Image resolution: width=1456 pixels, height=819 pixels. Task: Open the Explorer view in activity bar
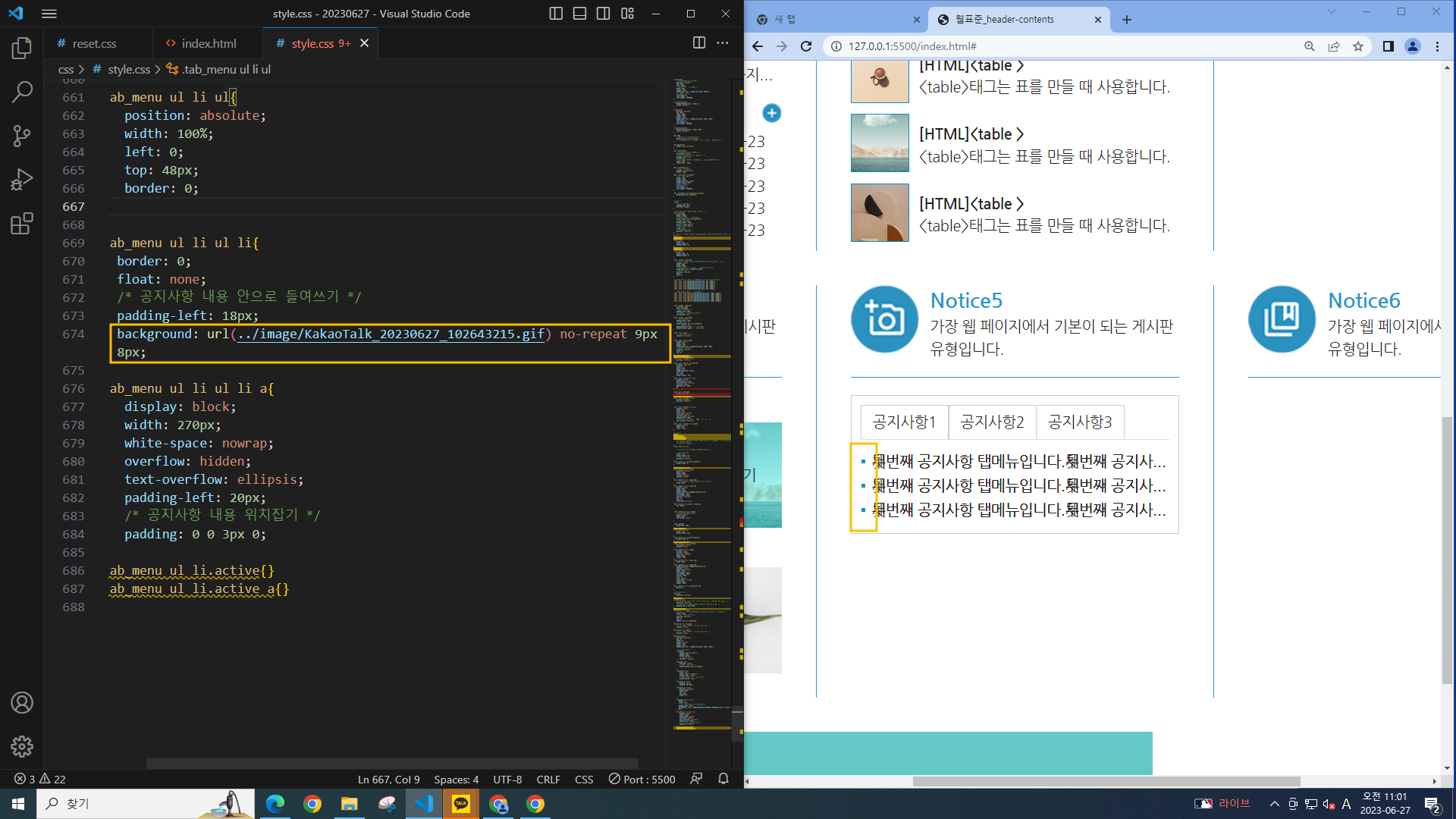[22, 49]
